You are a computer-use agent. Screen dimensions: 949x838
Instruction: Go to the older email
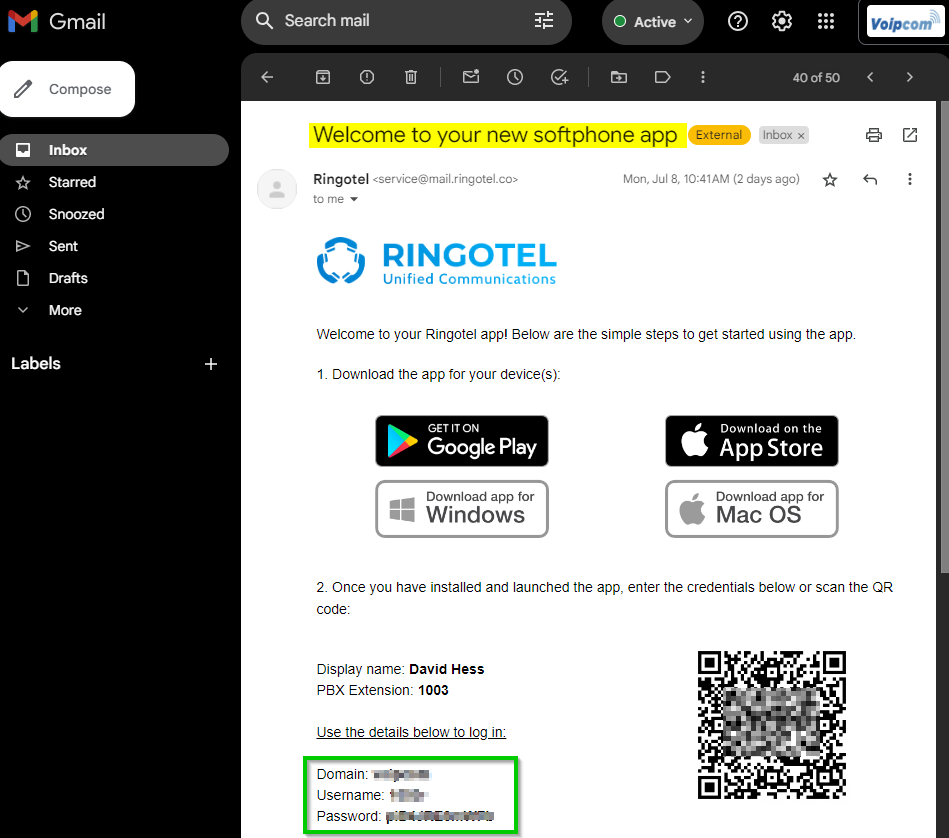point(910,77)
